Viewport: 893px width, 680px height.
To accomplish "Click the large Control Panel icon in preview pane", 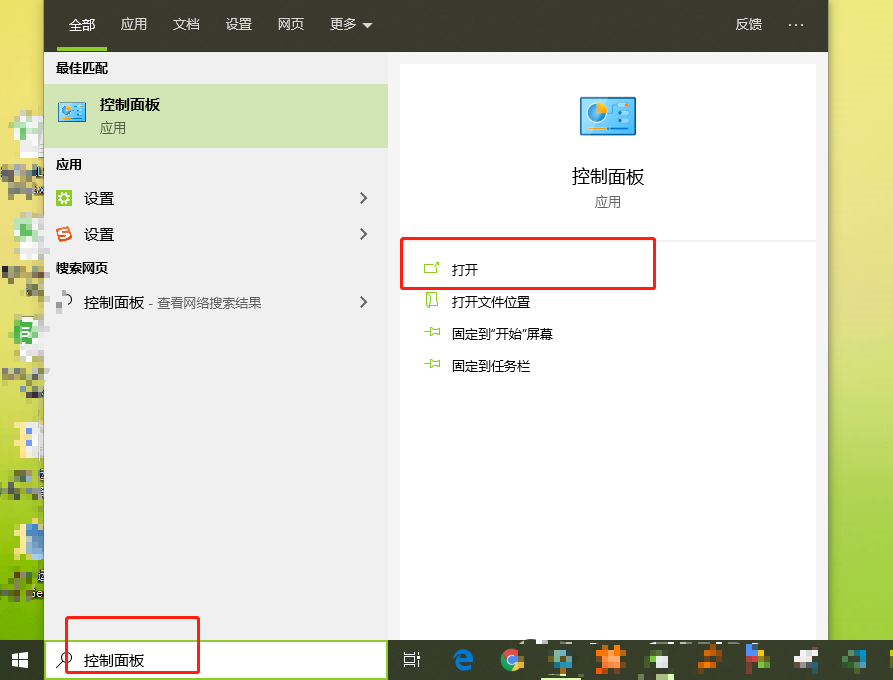I will click(607, 117).
